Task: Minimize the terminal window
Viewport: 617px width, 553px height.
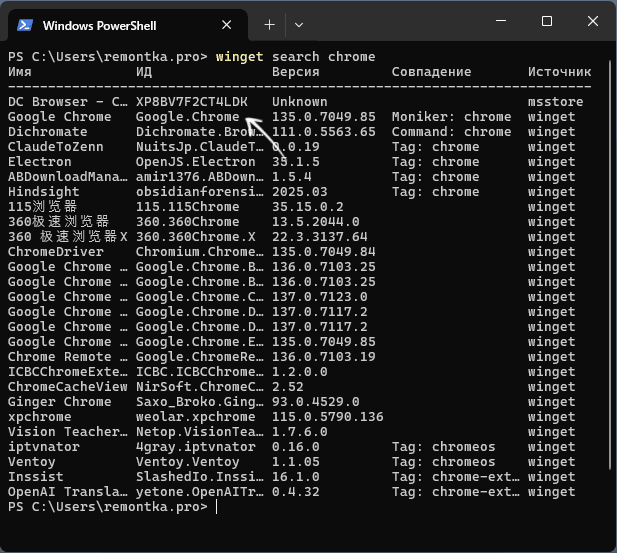Action: [500, 22]
